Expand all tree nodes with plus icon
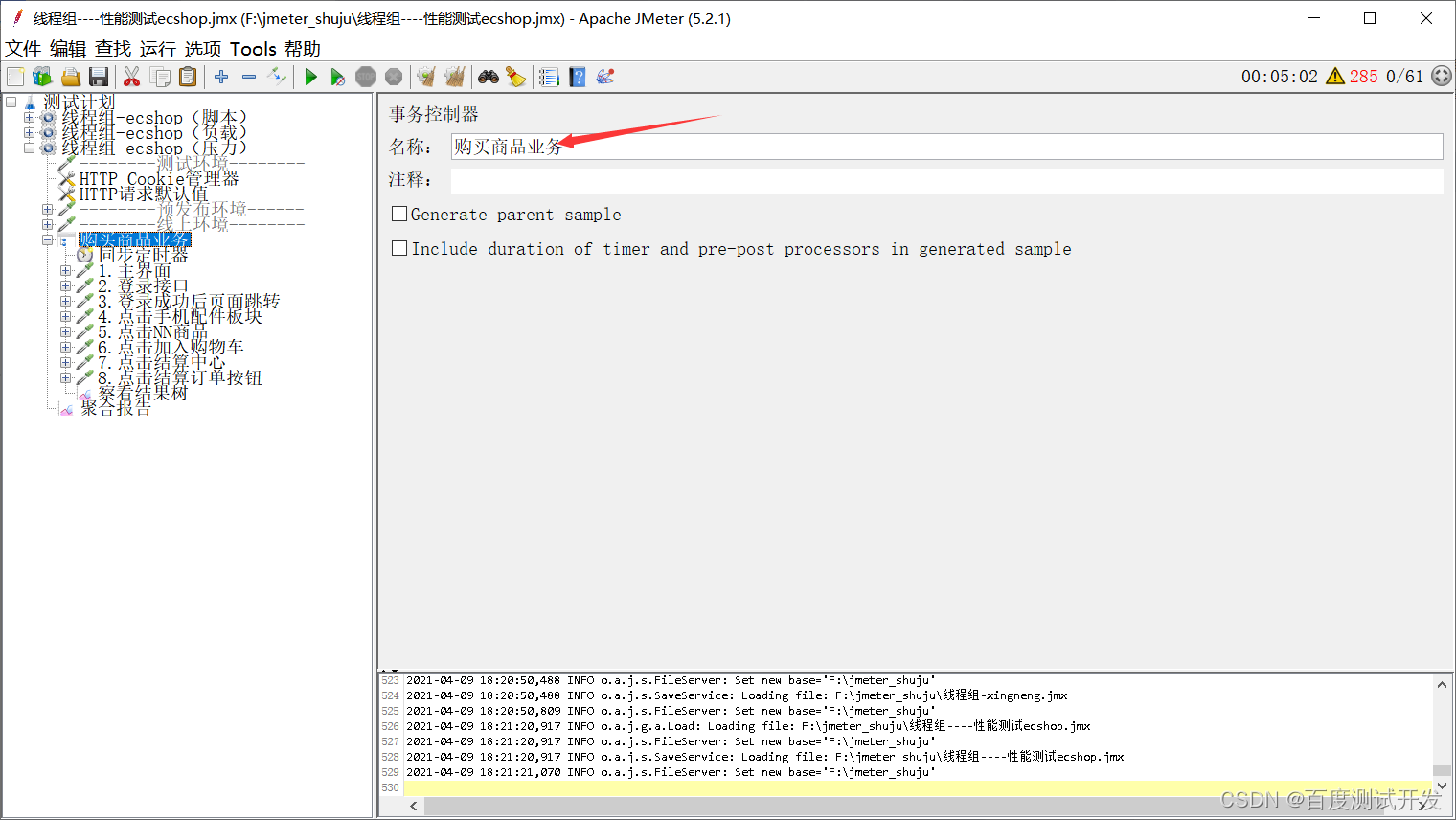 221,77
